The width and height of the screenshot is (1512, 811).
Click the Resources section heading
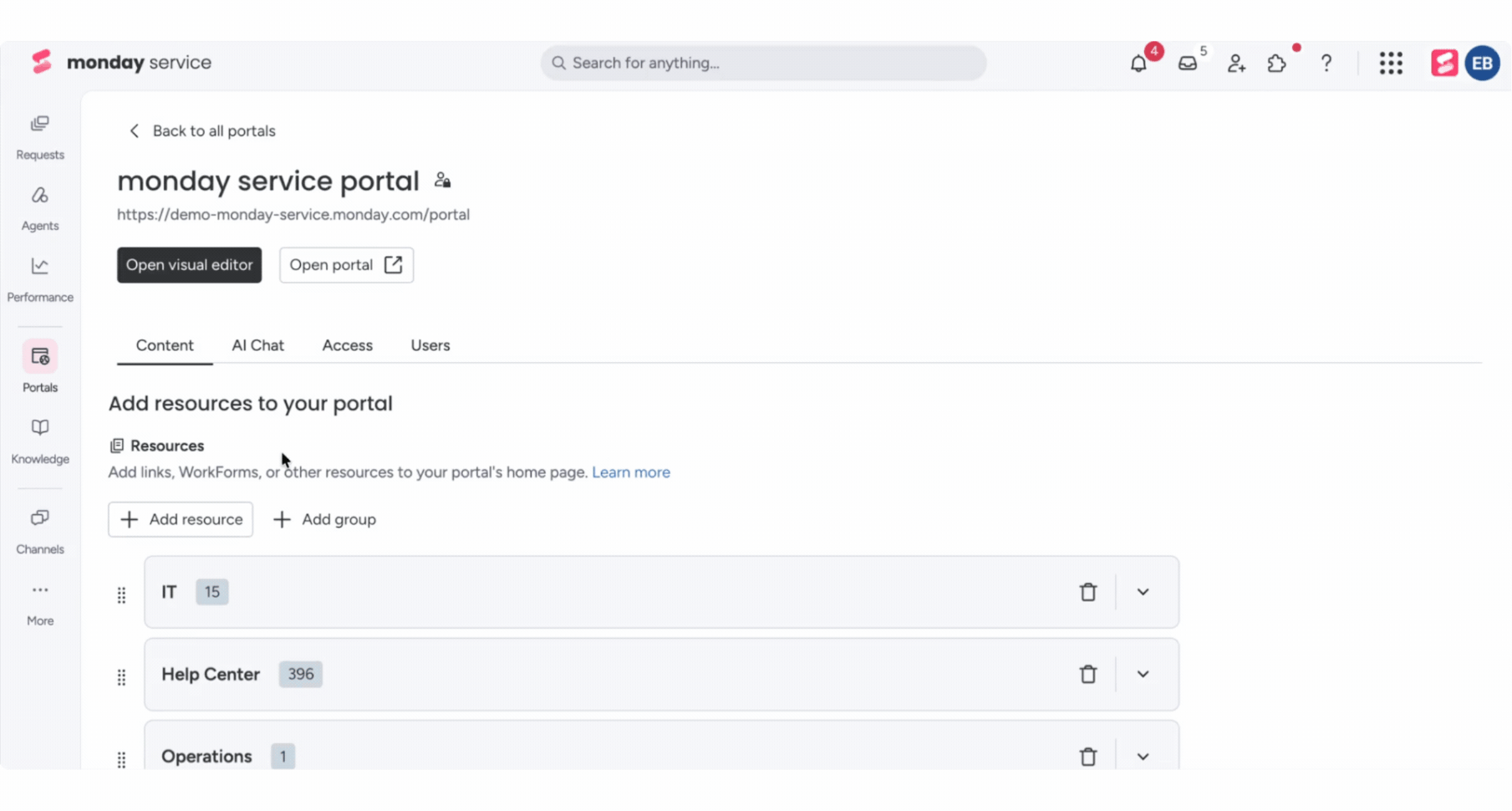(x=167, y=446)
